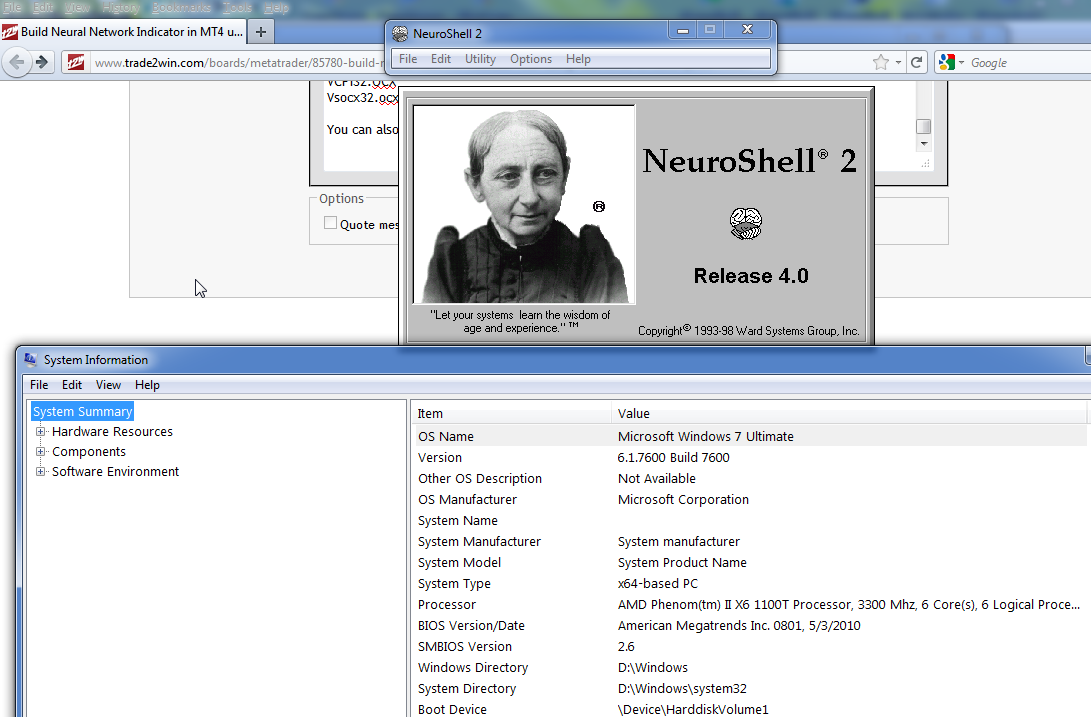Select the SMBIOS Version item
This screenshot has height=717, width=1091.
pyautogui.click(x=465, y=647)
